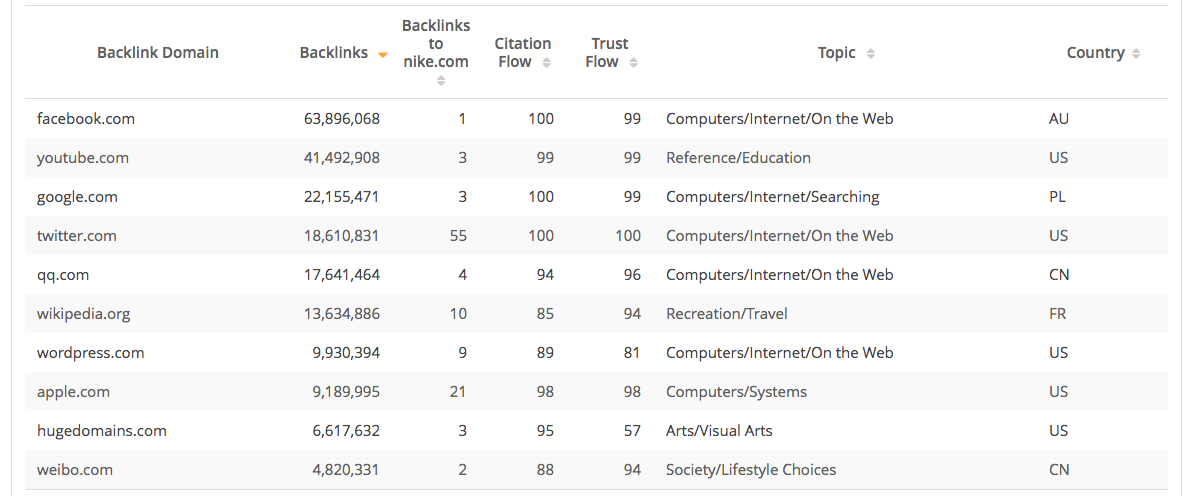Click the PL country code for google.com
1189x496 pixels.
click(x=1057, y=196)
